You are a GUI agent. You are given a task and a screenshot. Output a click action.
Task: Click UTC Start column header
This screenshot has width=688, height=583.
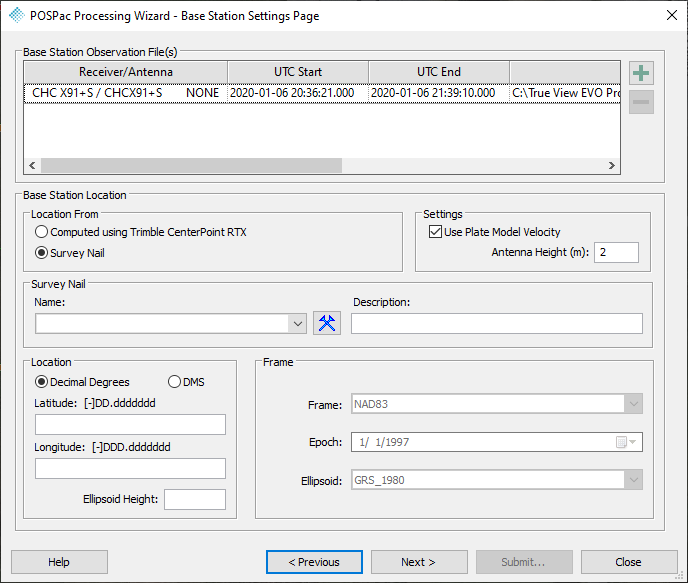[x=298, y=72]
